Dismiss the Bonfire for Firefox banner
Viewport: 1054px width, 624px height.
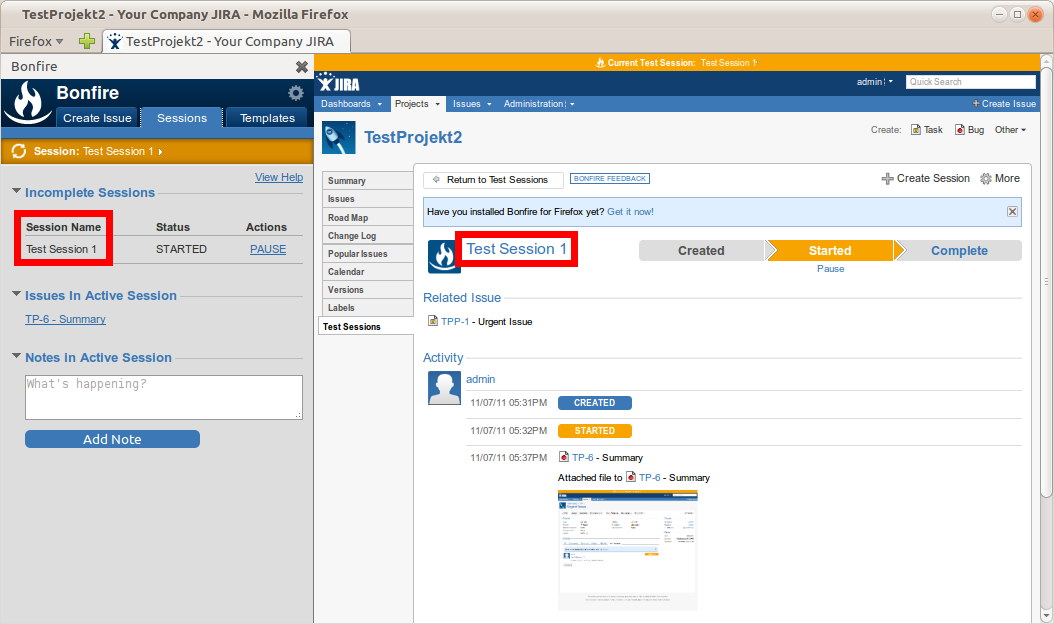click(1012, 212)
